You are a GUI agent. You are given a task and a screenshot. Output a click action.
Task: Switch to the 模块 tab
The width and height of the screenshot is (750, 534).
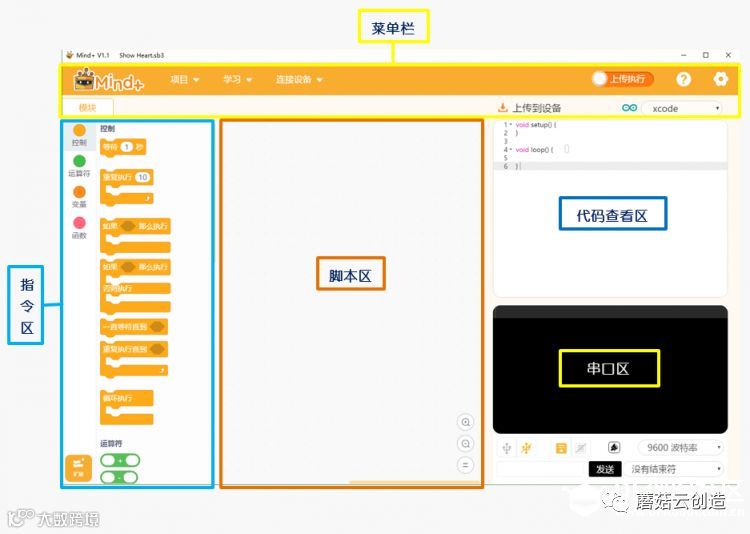pyautogui.click(x=88, y=108)
